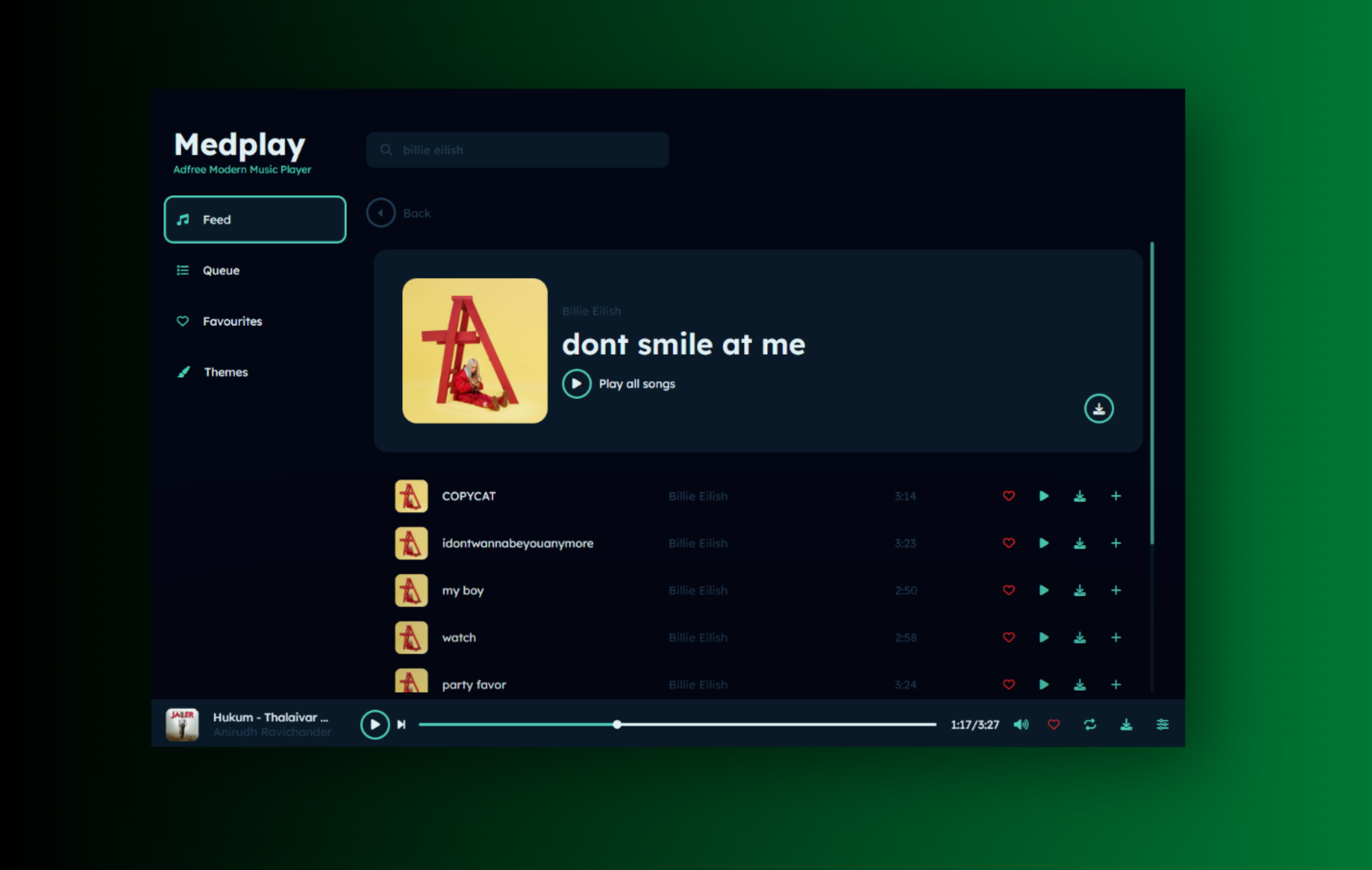Favourite the currently playing song
This screenshot has width=1372, height=870.
(x=1054, y=725)
